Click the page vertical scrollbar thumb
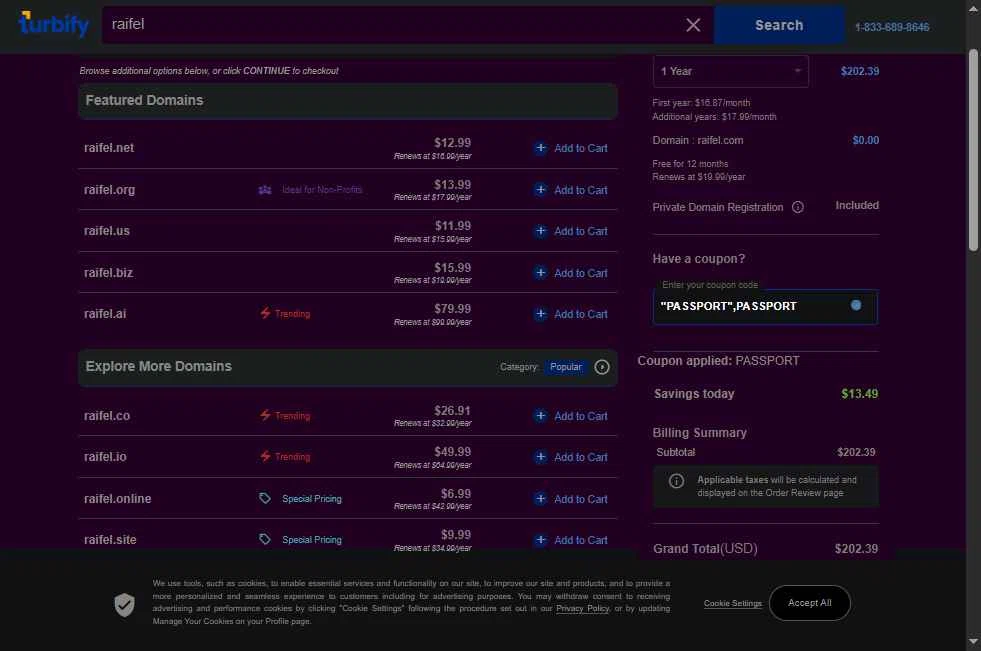Image resolution: width=981 pixels, height=651 pixels. (973, 150)
